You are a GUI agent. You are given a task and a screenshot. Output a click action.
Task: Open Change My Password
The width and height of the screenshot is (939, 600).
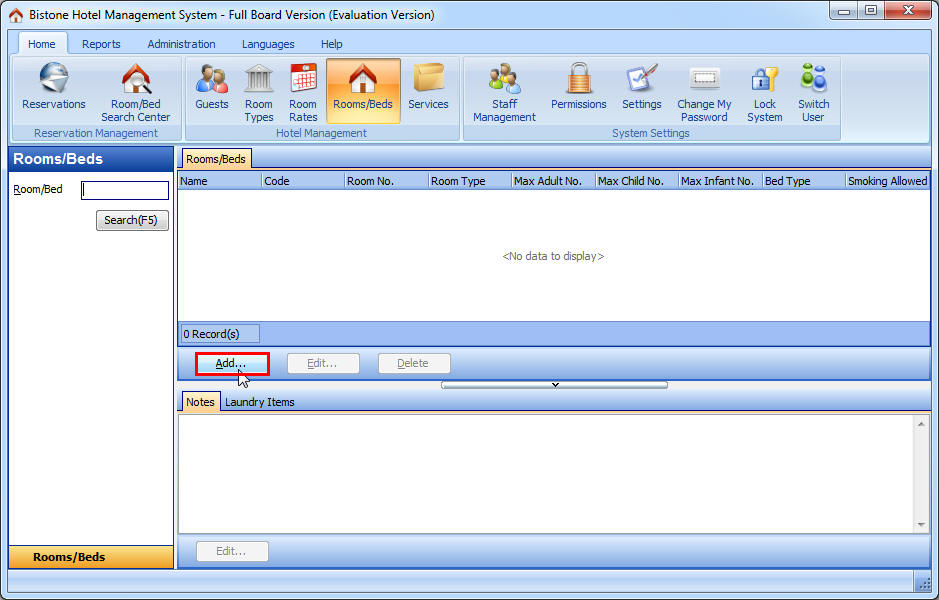coord(703,90)
